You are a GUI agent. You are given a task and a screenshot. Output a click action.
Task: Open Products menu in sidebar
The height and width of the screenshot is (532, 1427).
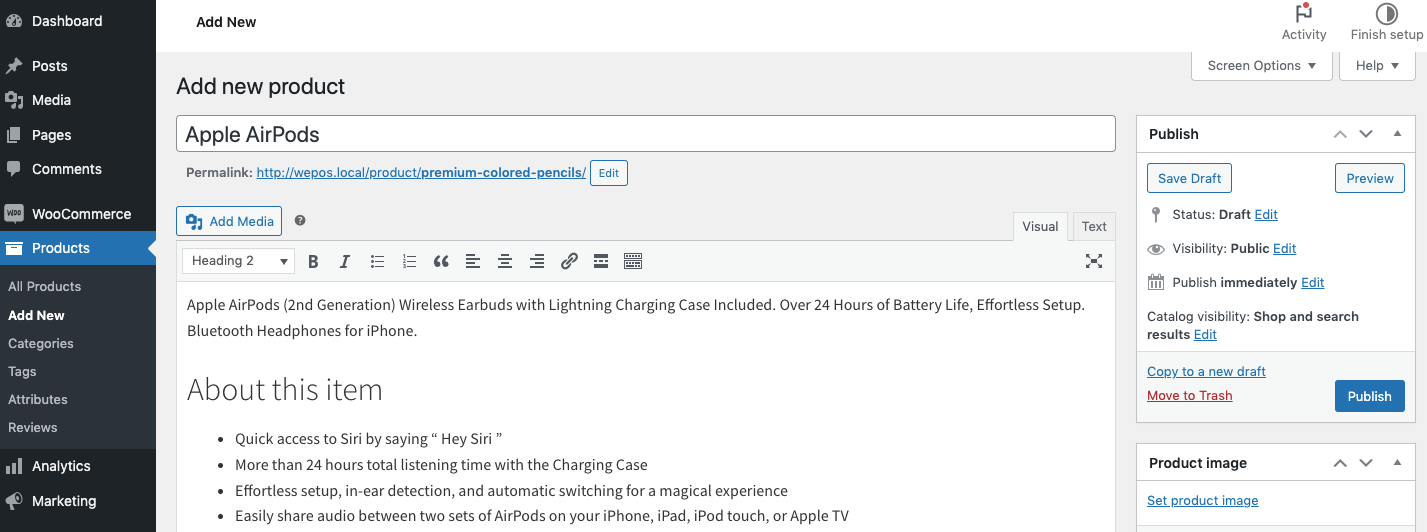(x=78, y=248)
